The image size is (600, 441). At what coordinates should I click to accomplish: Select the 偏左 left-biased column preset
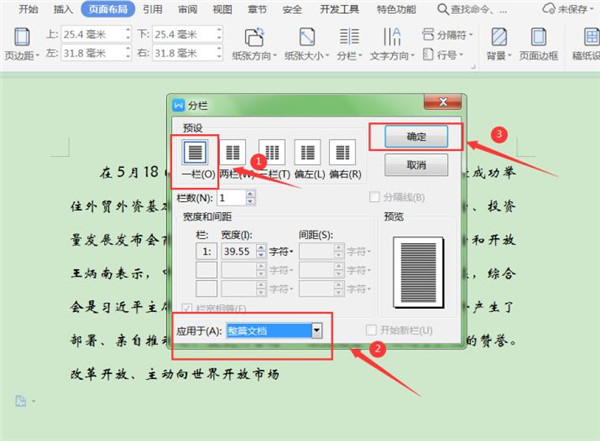pyautogui.click(x=307, y=152)
